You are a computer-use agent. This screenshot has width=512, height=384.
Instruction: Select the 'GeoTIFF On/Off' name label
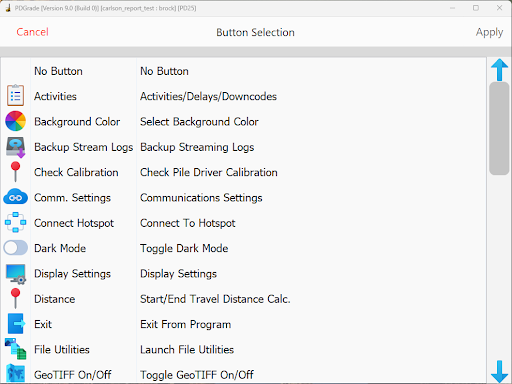pyautogui.click(x=73, y=375)
